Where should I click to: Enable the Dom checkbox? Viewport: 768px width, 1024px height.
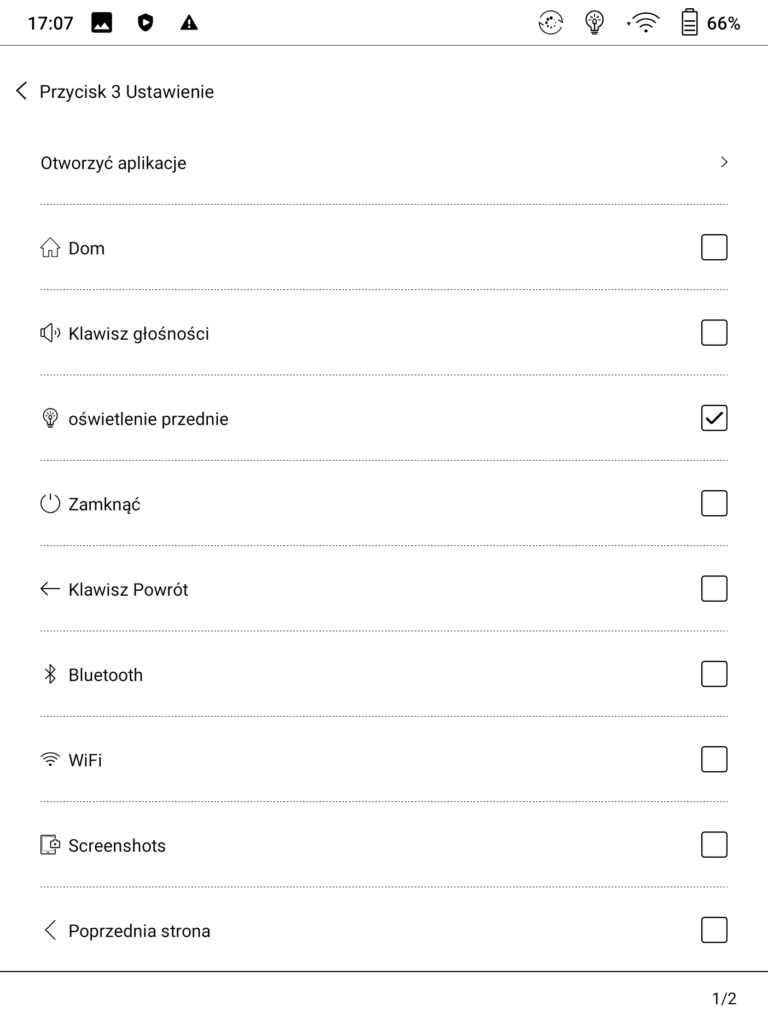click(x=714, y=247)
